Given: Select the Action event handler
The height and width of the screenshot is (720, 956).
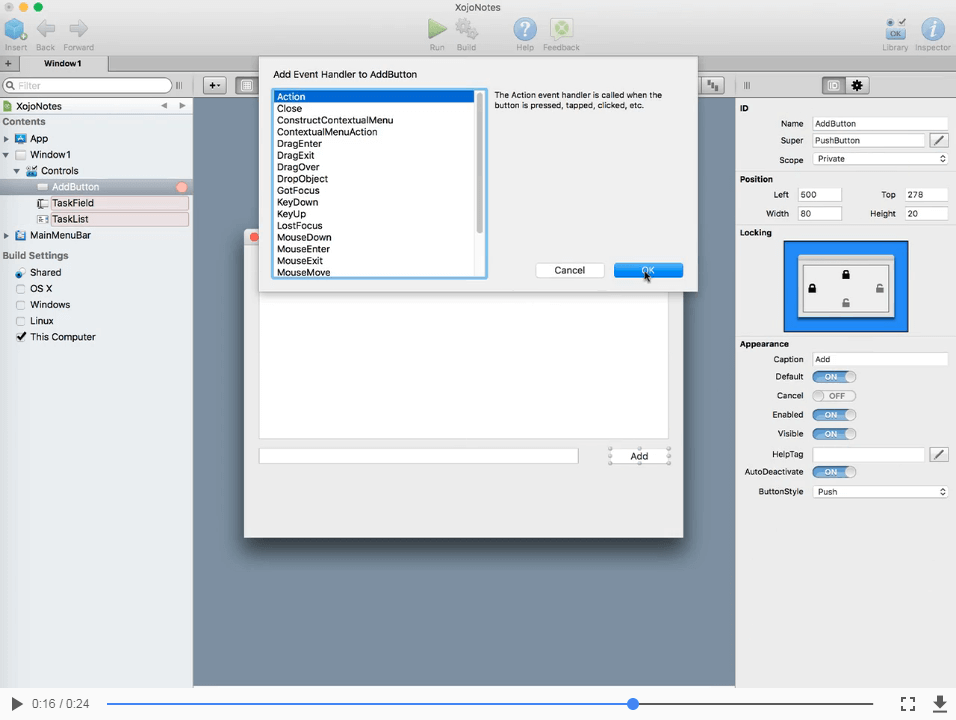Looking at the screenshot, I should (x=374, y=96).
